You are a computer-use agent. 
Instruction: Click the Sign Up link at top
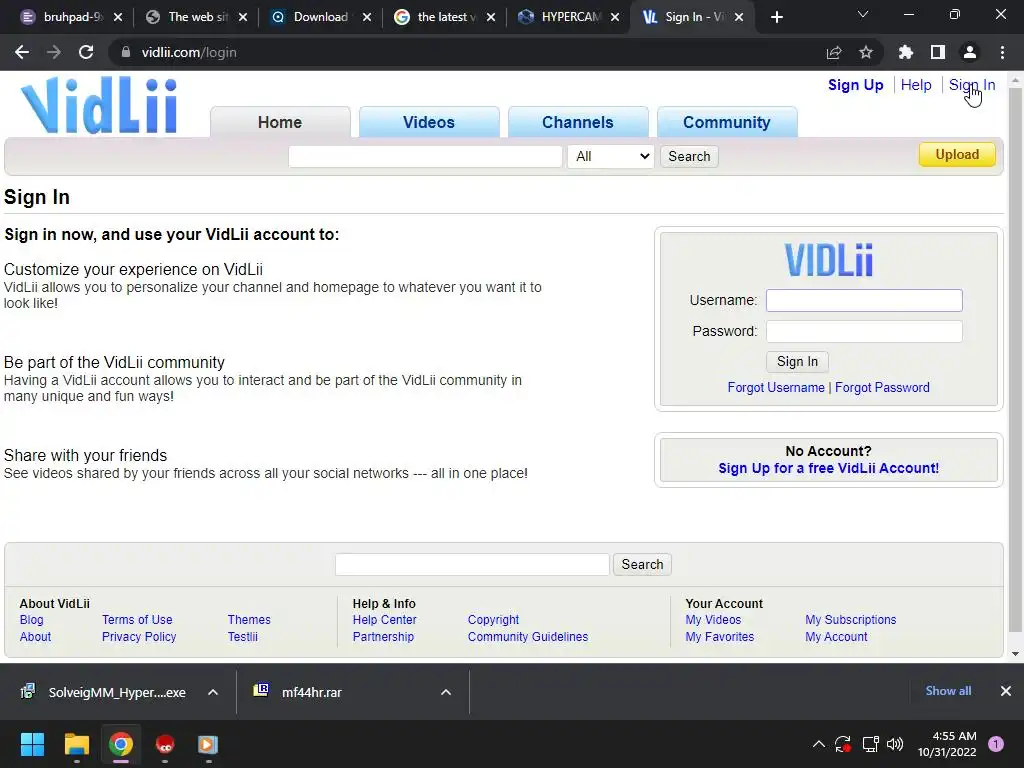click(856, 85)
